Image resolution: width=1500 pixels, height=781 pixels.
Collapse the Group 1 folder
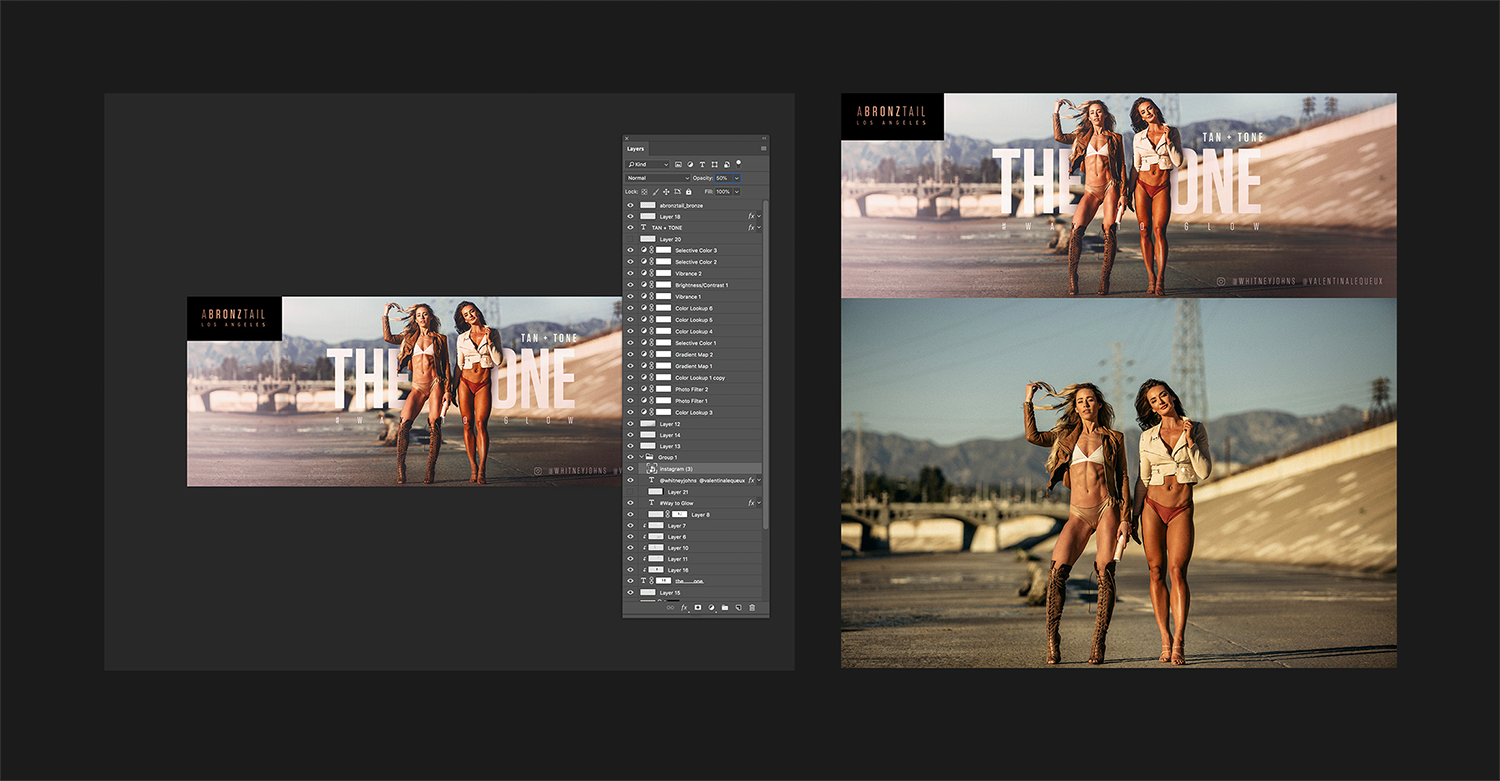coord(643,457)
